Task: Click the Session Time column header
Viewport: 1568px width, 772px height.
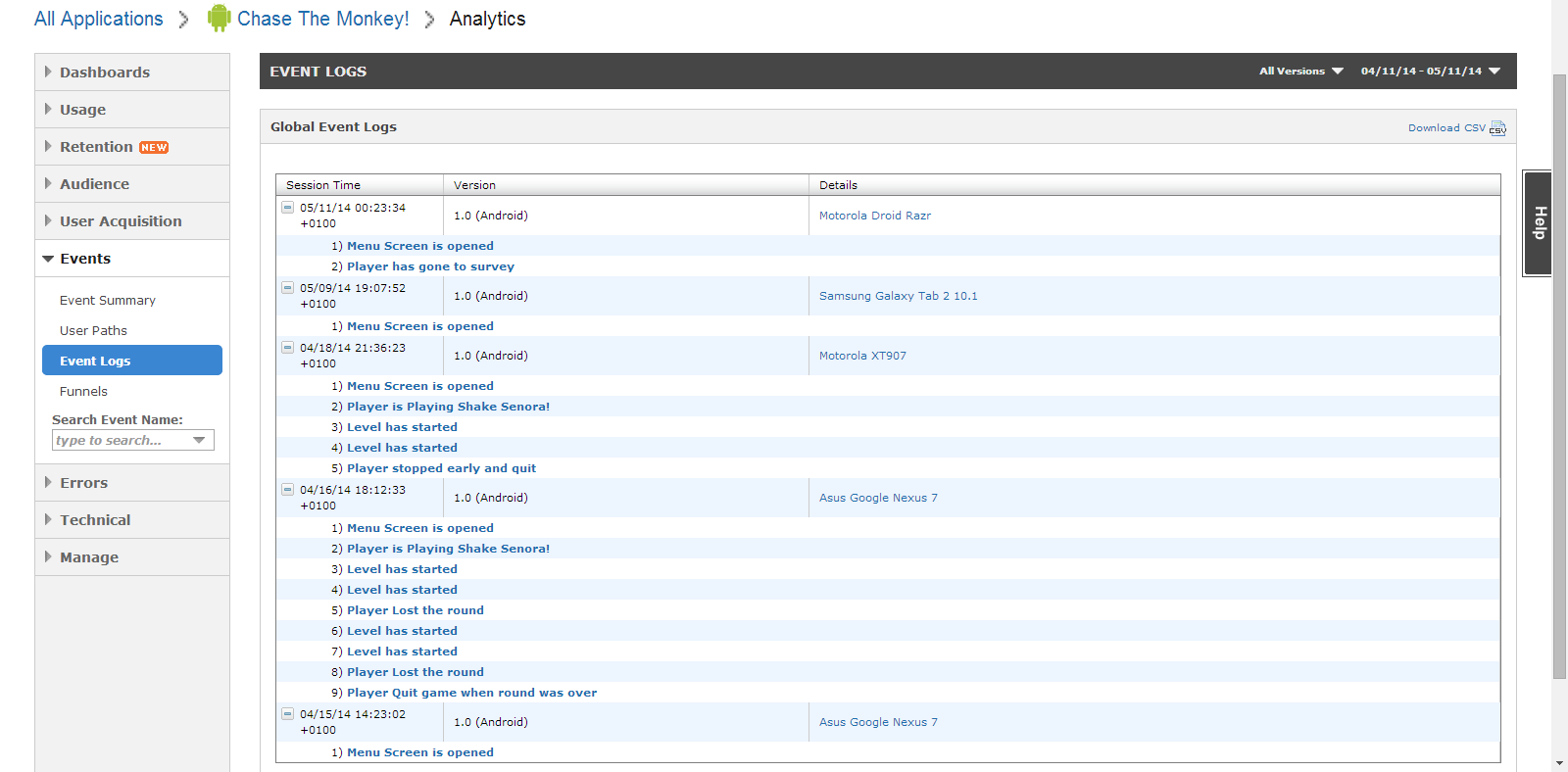Action: click(x=360, y=185)
